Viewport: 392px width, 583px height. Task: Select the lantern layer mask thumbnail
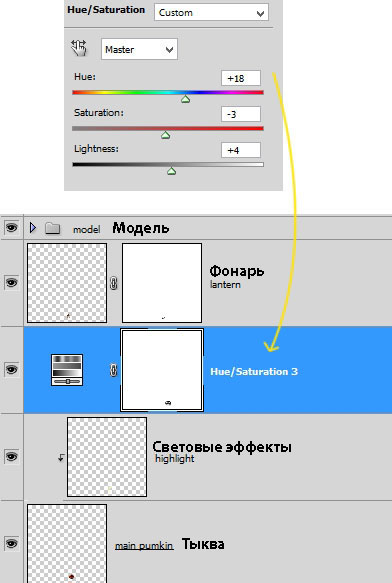point(162,283)
